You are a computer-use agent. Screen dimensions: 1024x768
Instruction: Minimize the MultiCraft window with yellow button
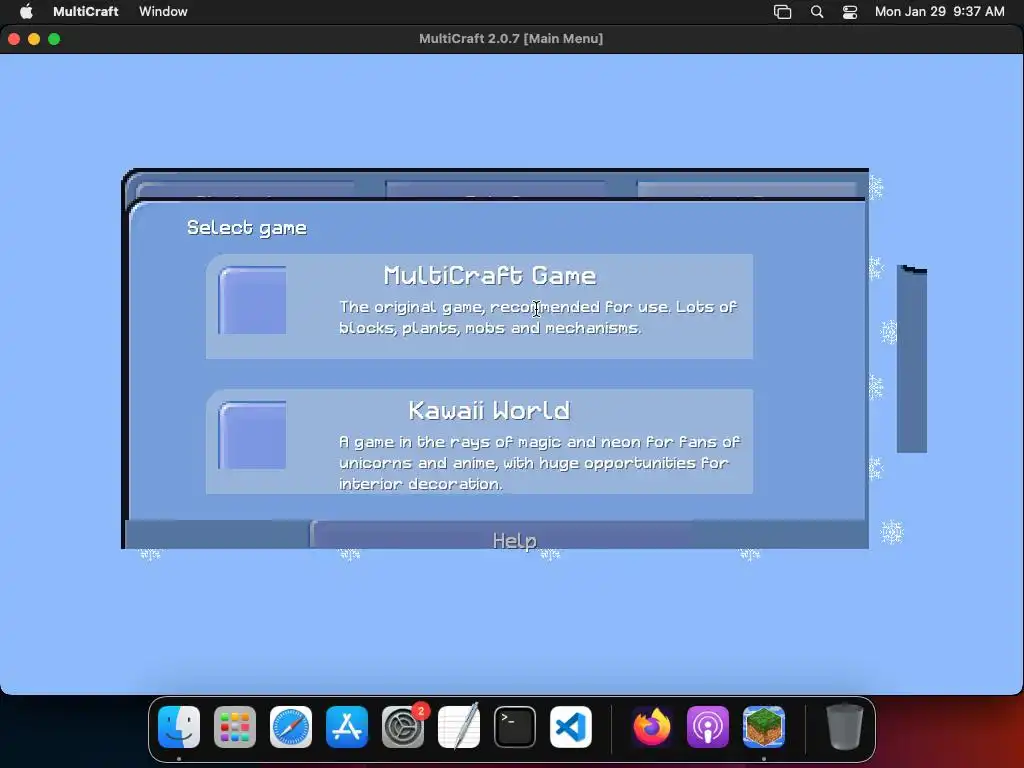coord(34,39)
